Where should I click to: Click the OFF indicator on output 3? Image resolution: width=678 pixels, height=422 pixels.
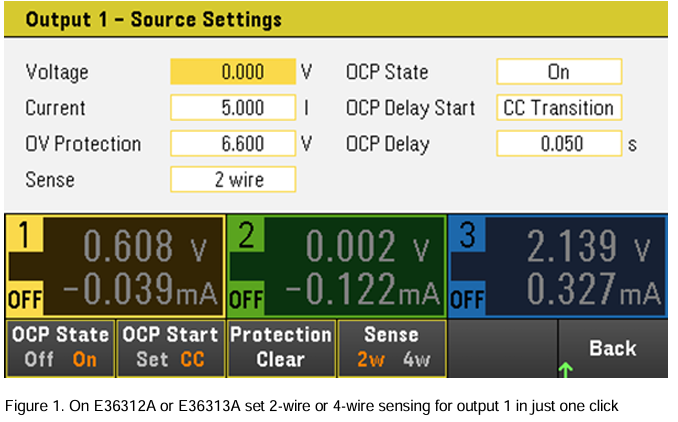468,299
